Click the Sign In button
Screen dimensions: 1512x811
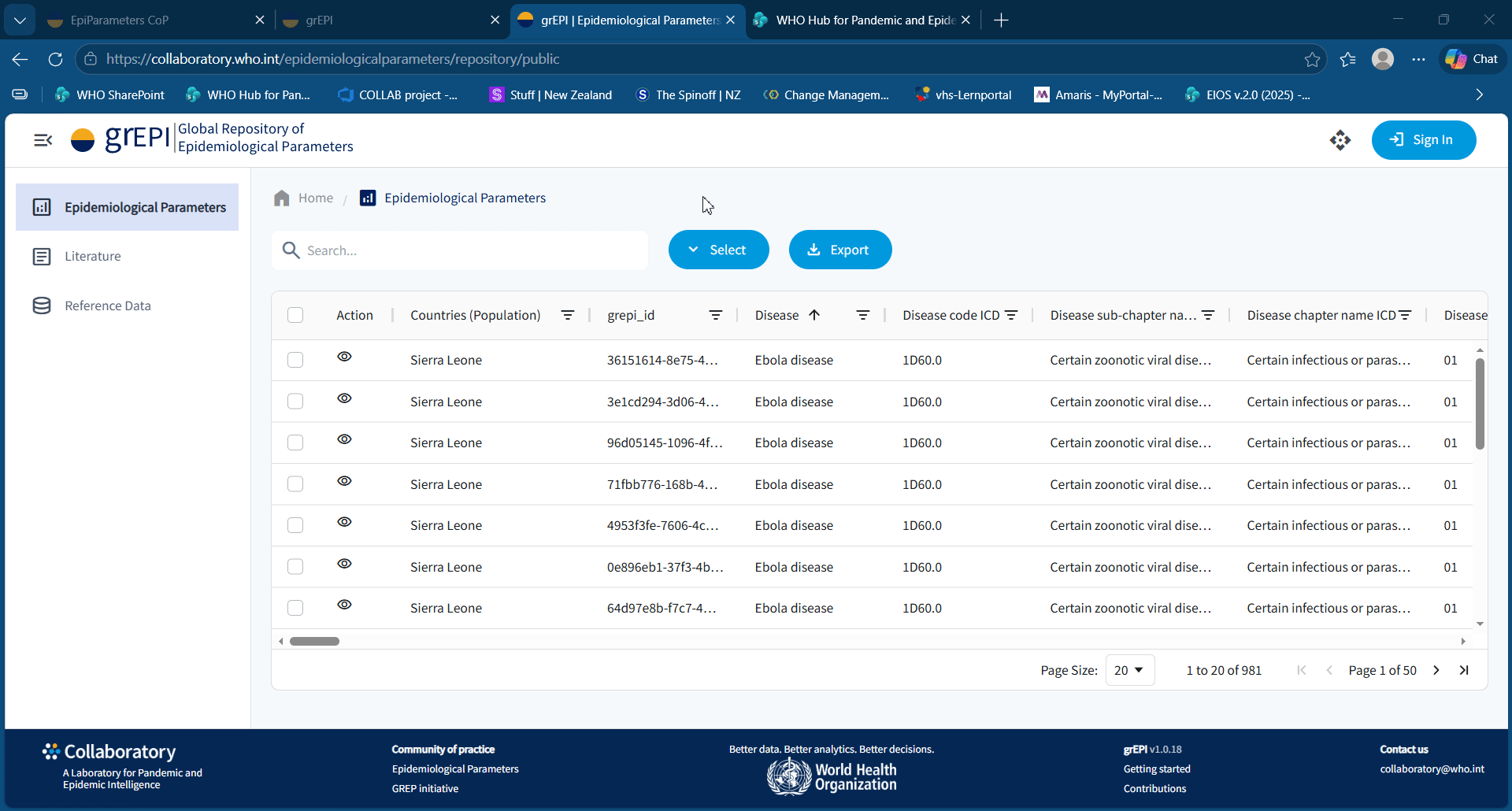1423,140
